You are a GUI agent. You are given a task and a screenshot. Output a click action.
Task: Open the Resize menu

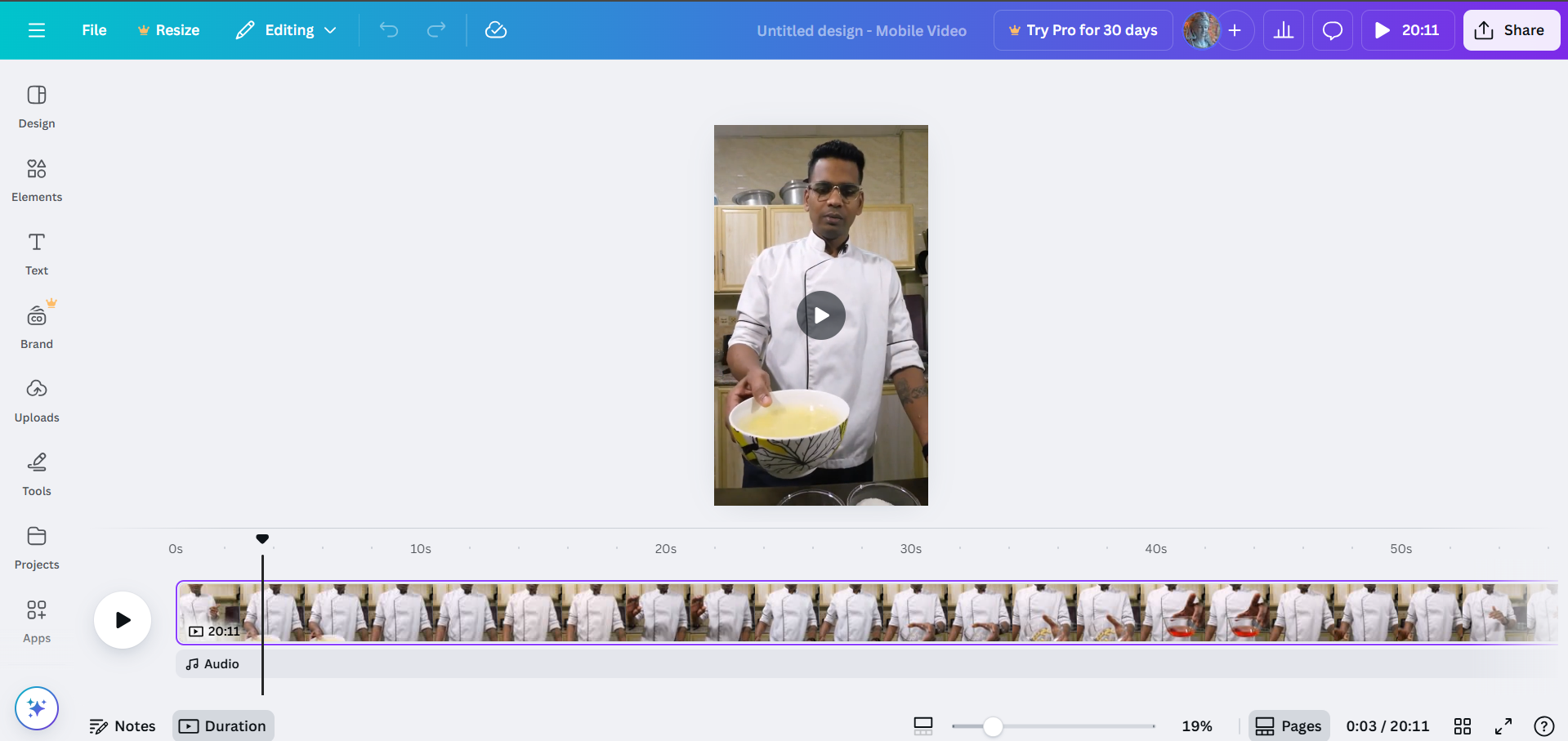click(x=168, y=30)
